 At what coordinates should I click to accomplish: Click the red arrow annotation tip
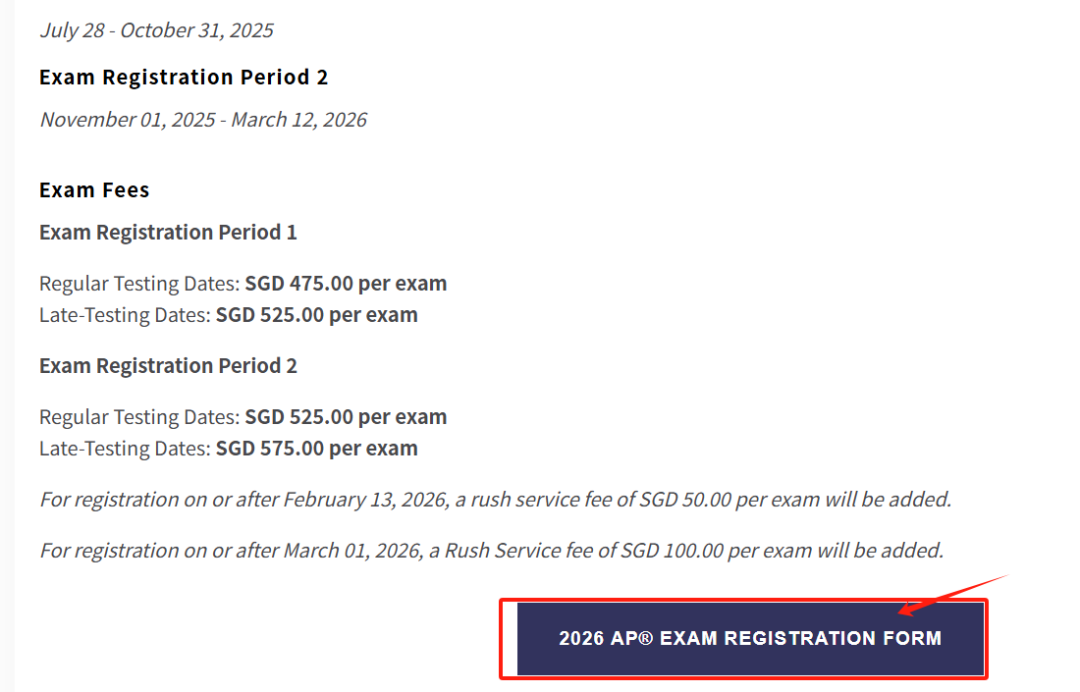pyautogui.click(x=903, y=611)
